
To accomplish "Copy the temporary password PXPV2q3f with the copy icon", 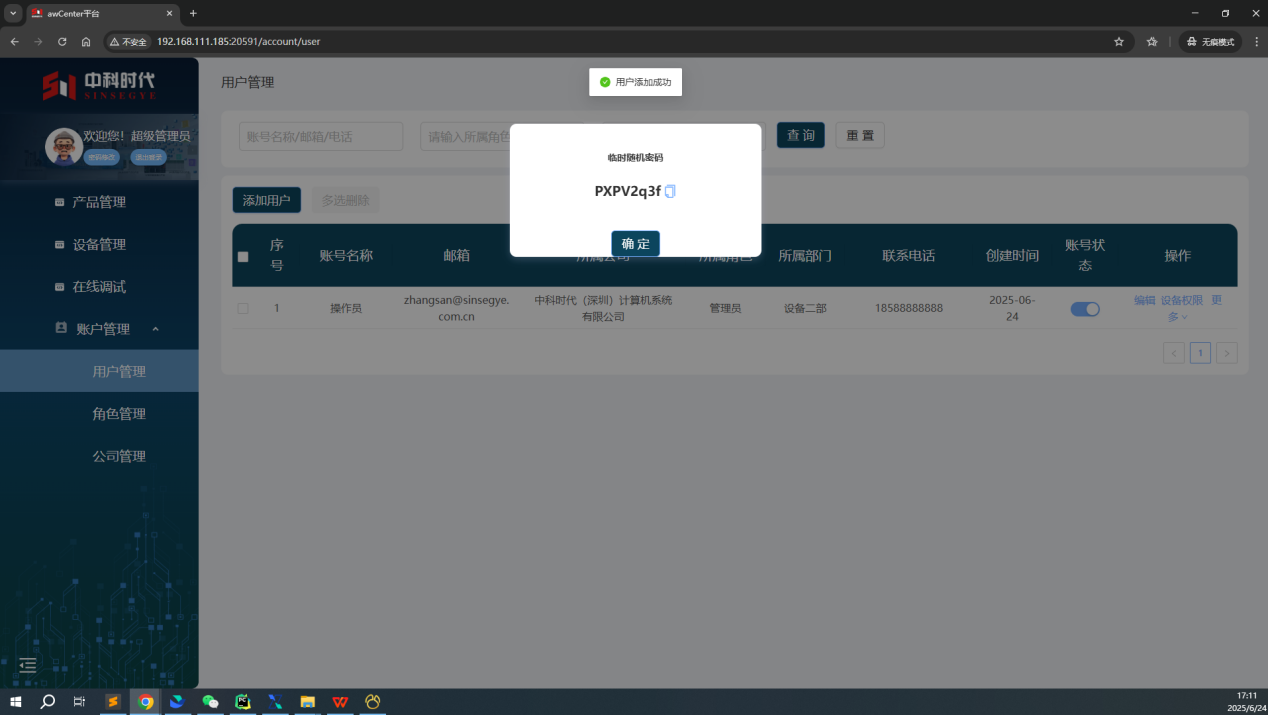I will 670,191.
